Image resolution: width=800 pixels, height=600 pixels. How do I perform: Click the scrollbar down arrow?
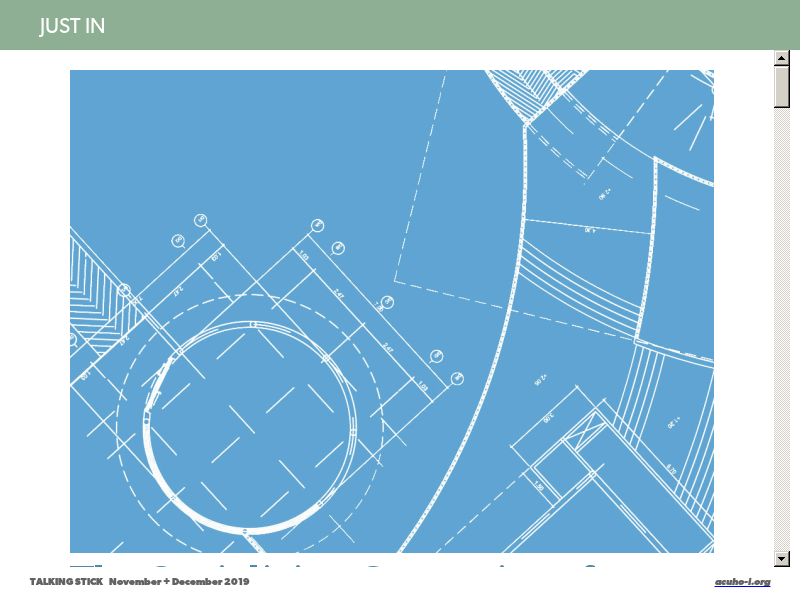(782, 558)
